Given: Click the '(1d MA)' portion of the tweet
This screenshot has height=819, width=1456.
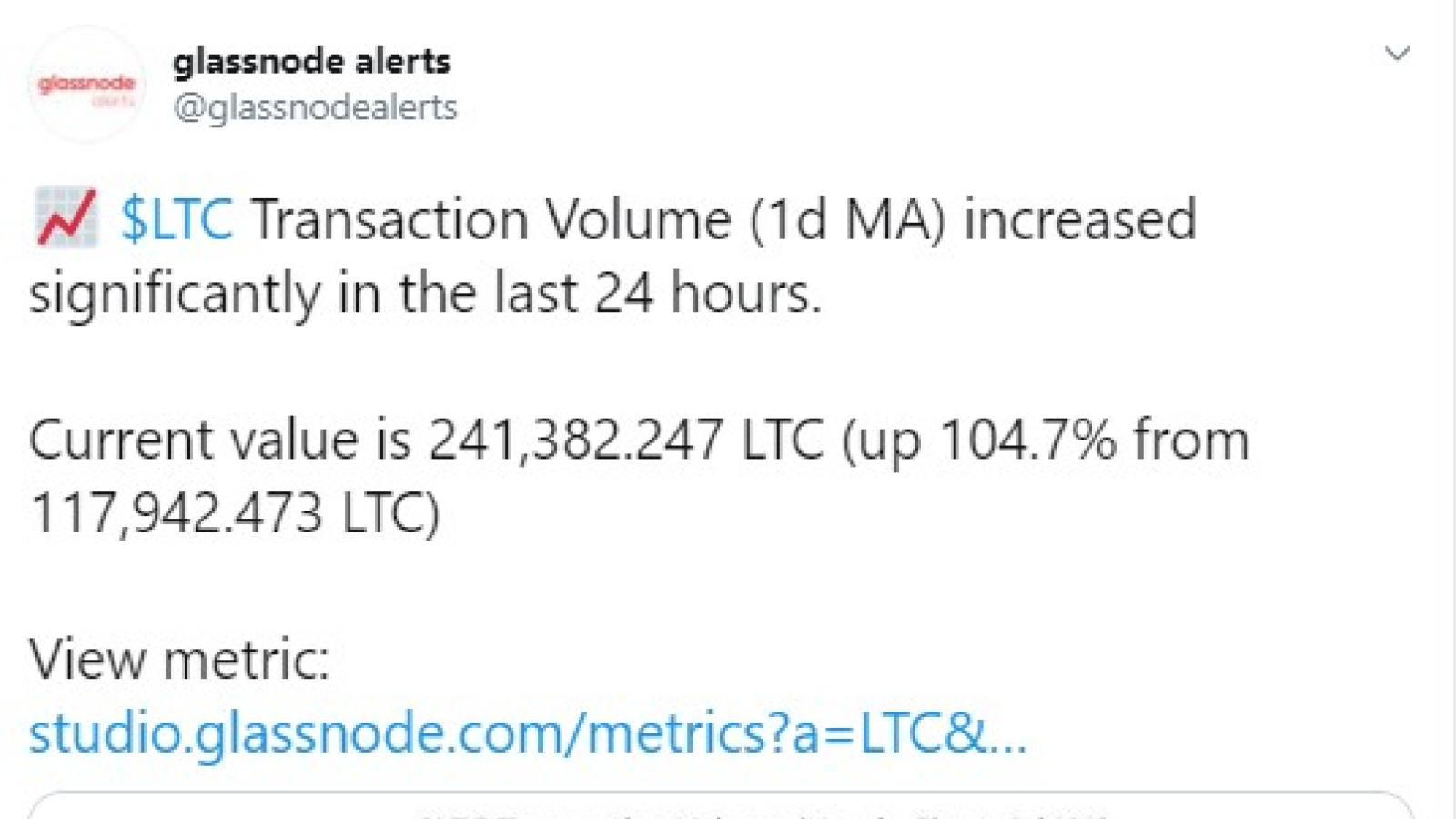Looking at the screenshot, I should pyautogui.click(x=848, y=219).
